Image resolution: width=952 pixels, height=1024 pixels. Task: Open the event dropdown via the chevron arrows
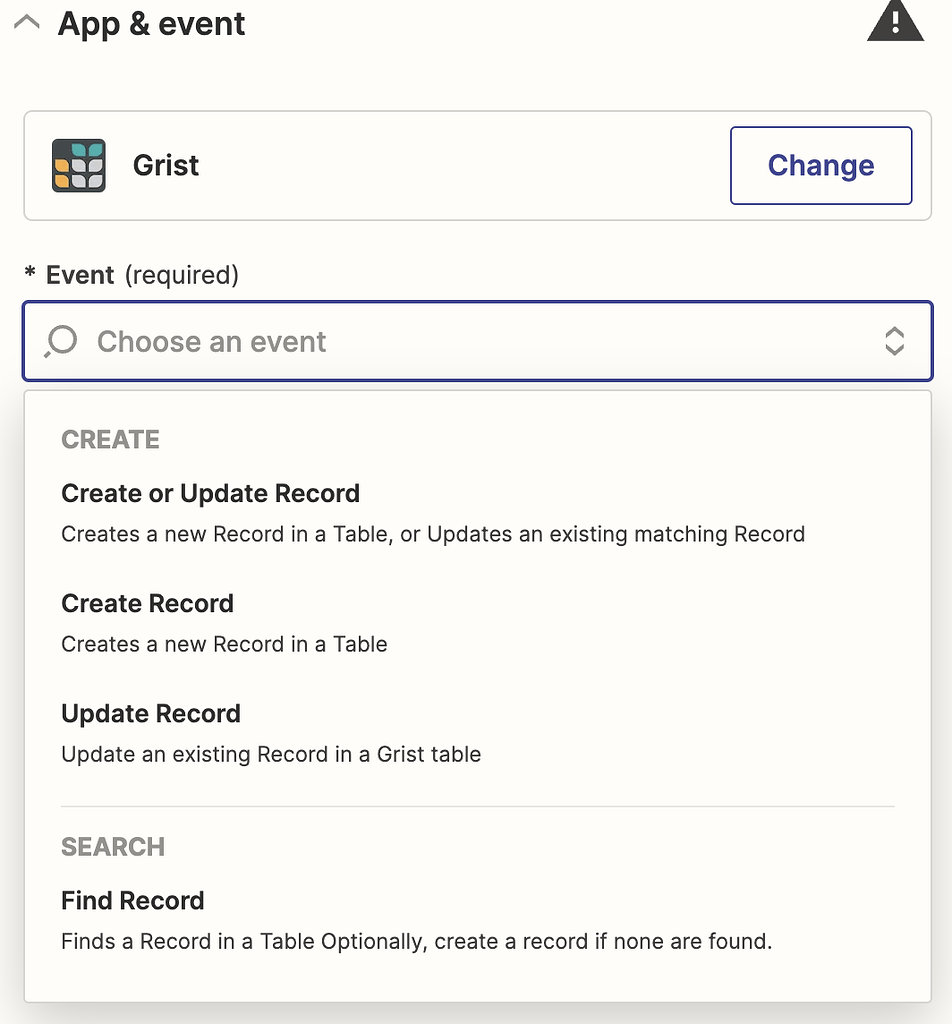pos(895,341)
